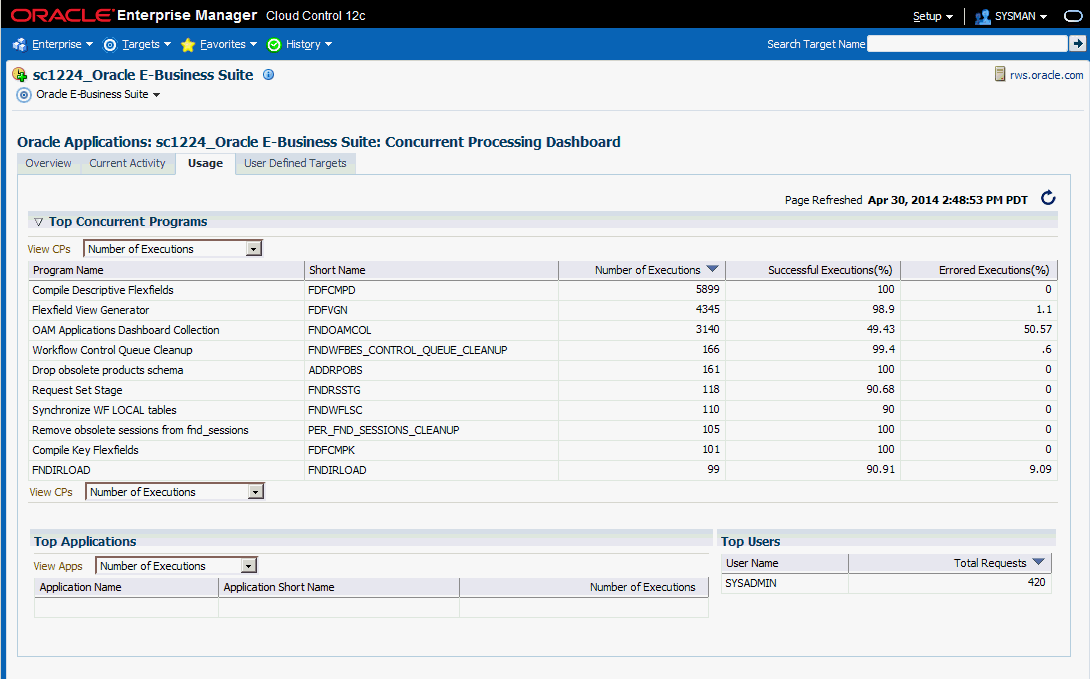Select the Usage tab
The width and height of the screenshot is (1090, 679).
(205, 163)
